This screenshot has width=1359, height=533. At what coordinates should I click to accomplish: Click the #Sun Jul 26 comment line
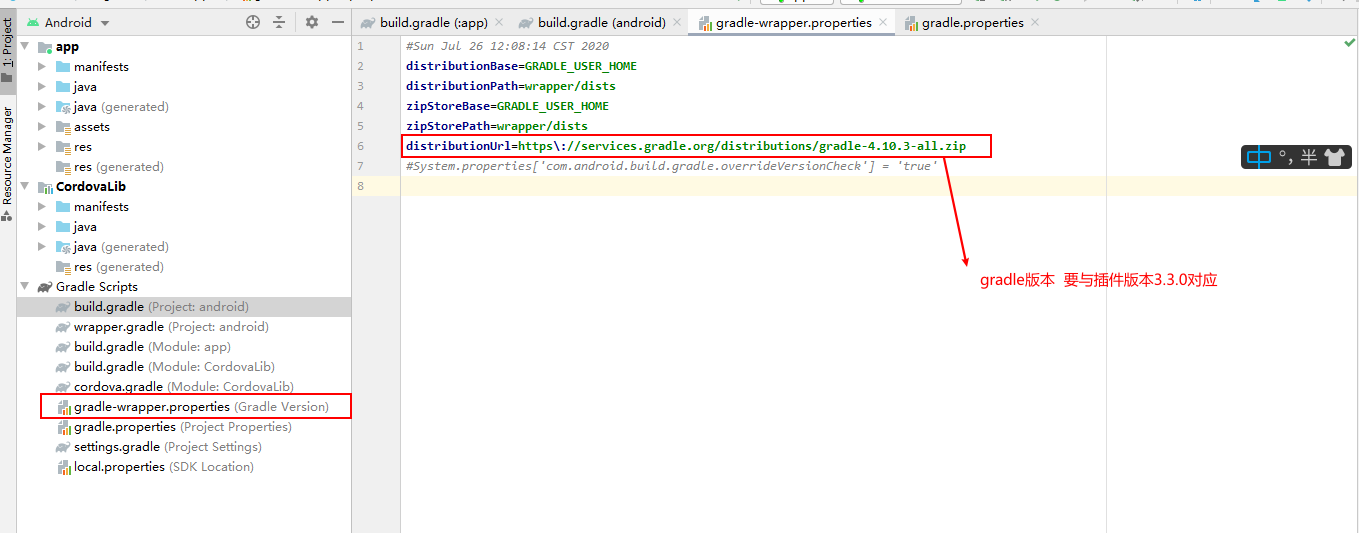(x=507, y=46)
